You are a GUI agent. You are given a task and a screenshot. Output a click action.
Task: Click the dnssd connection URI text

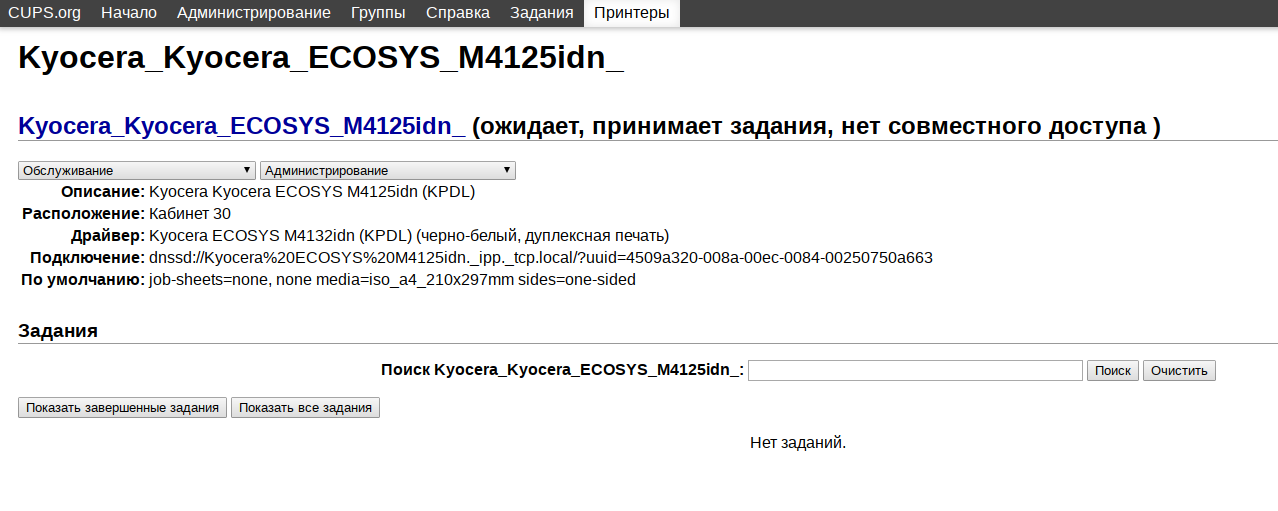(x=541, y=258)
